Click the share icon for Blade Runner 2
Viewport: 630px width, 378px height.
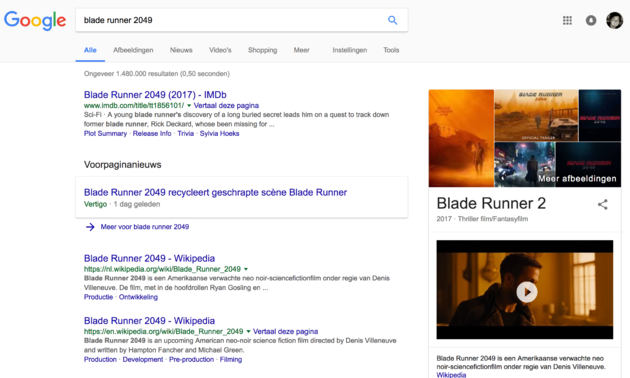[x=602, y=204]
